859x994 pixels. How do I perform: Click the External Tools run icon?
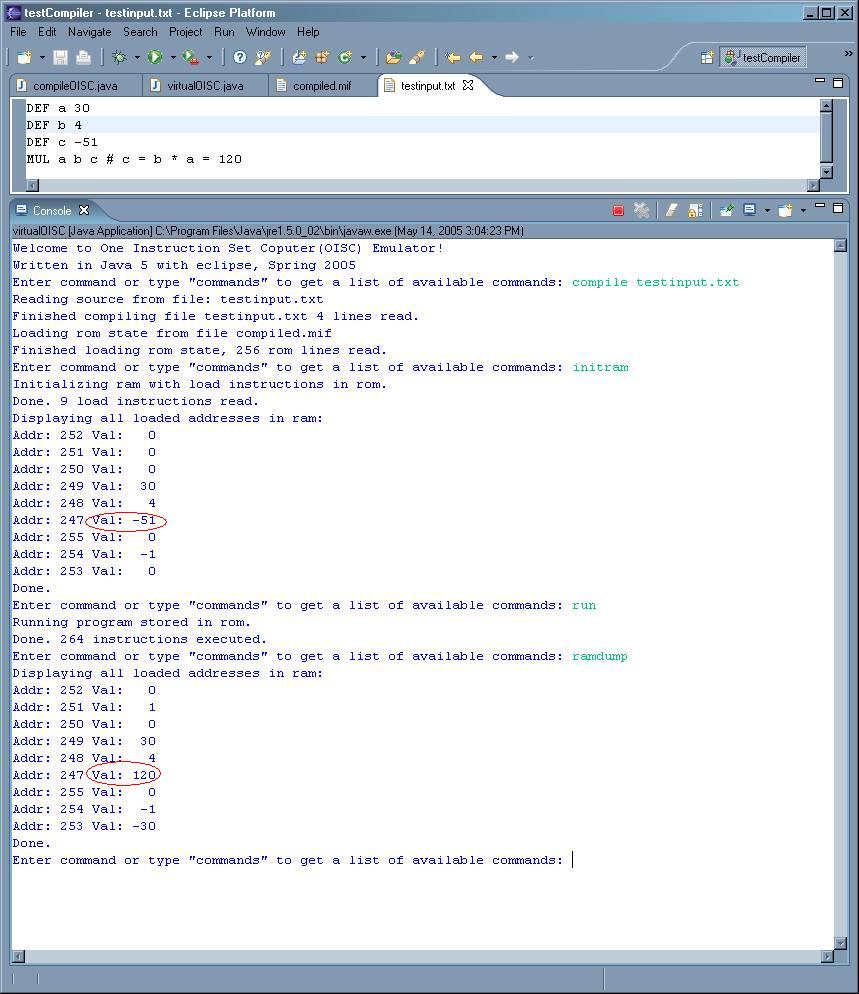tap(191, 58)
